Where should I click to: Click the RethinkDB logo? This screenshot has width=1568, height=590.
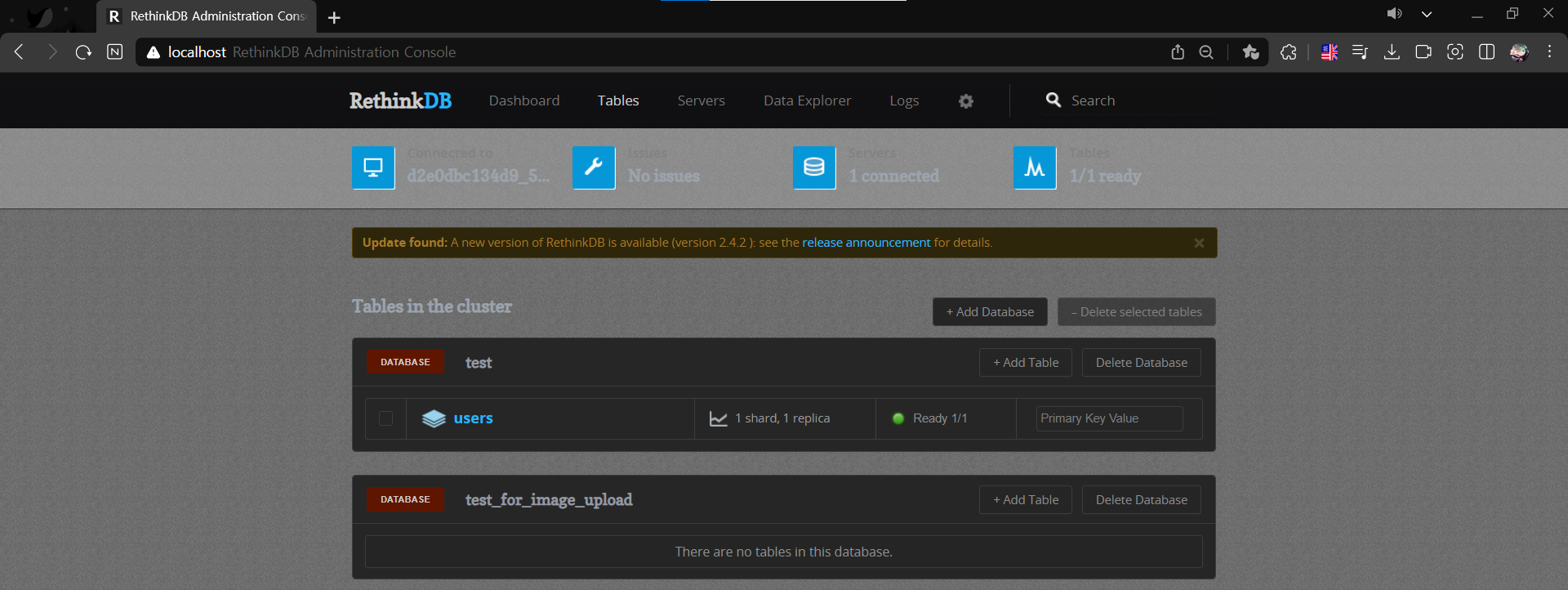pos(400,101)
